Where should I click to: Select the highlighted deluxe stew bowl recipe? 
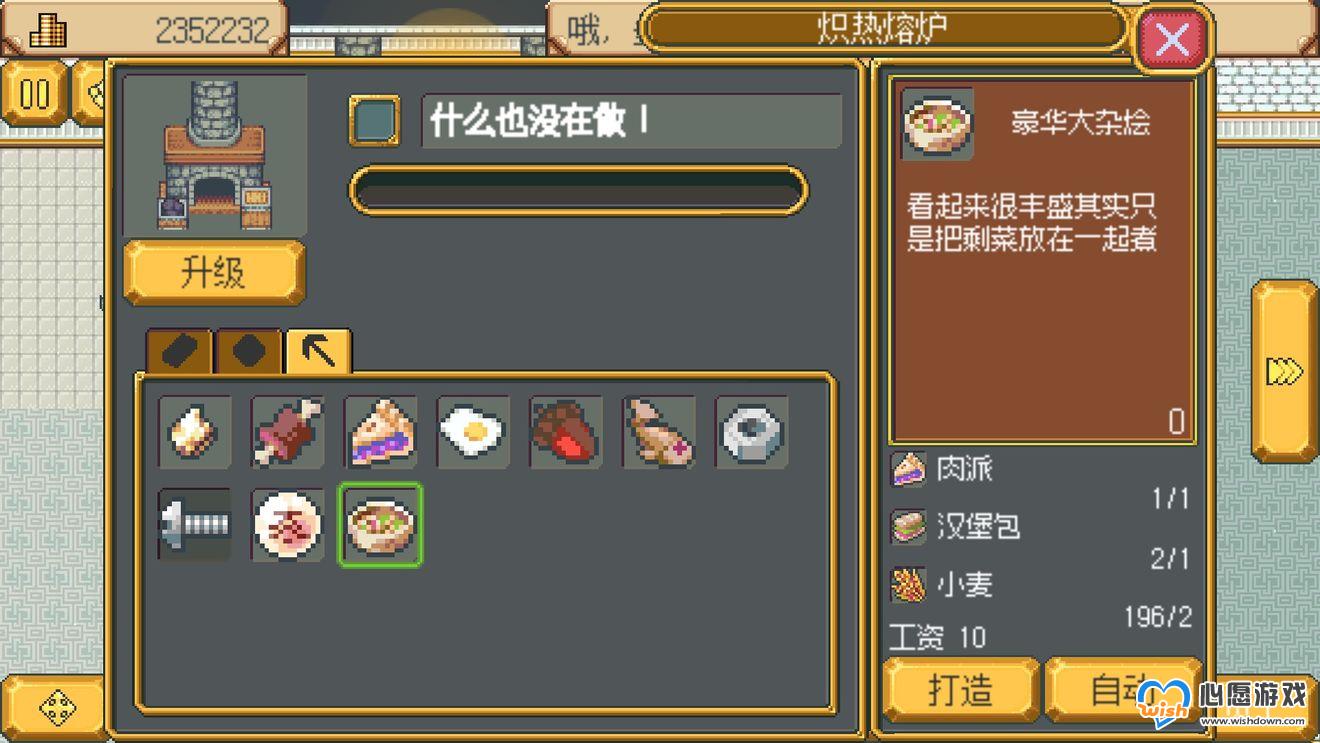point(380,525)
